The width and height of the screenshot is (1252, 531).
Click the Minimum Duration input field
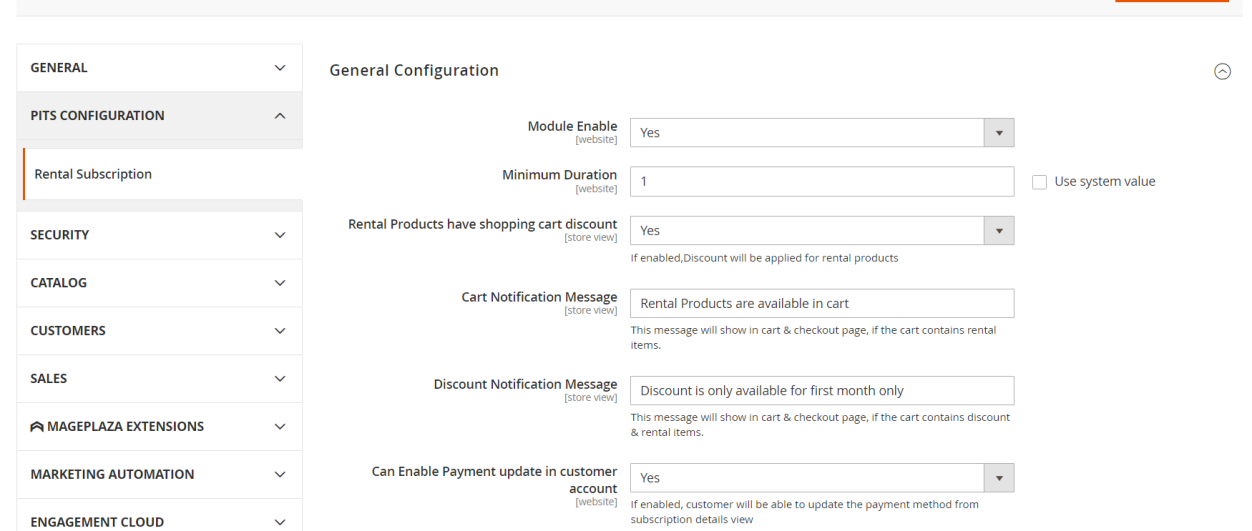[x=821, y=182]
